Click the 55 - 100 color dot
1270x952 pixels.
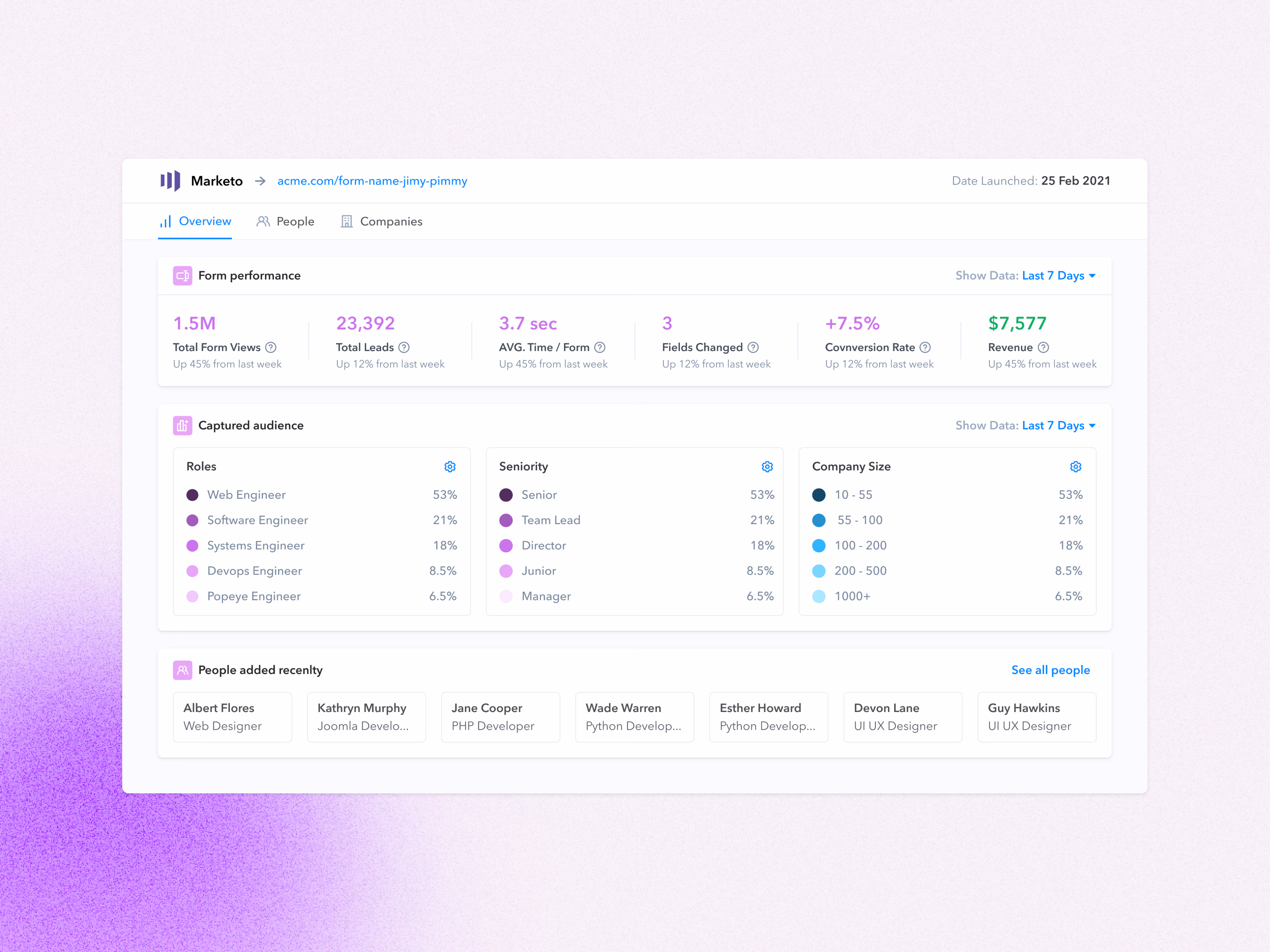coord(819,520)
